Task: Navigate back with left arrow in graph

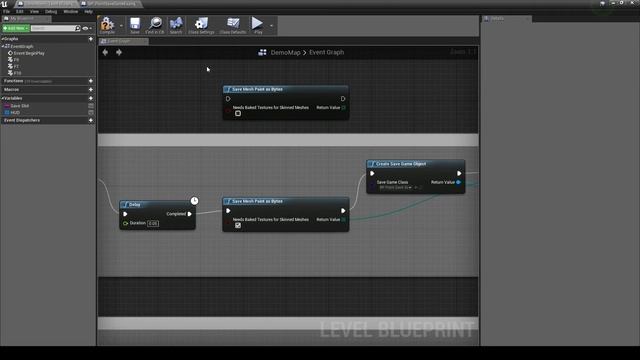Action: point(105,52)
